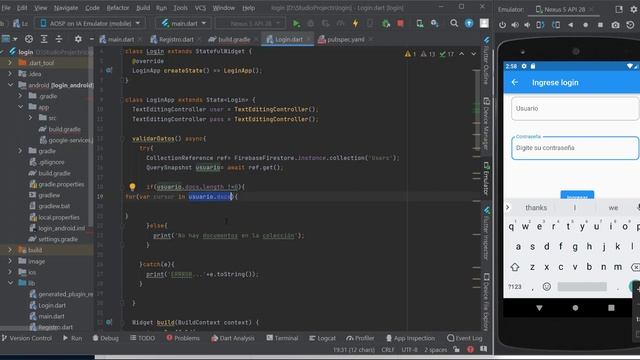This screenshot has height=360, width=640.
Task: Open the device selector AOSP on IA Emulator dropdown
Action: click(90, 23)
